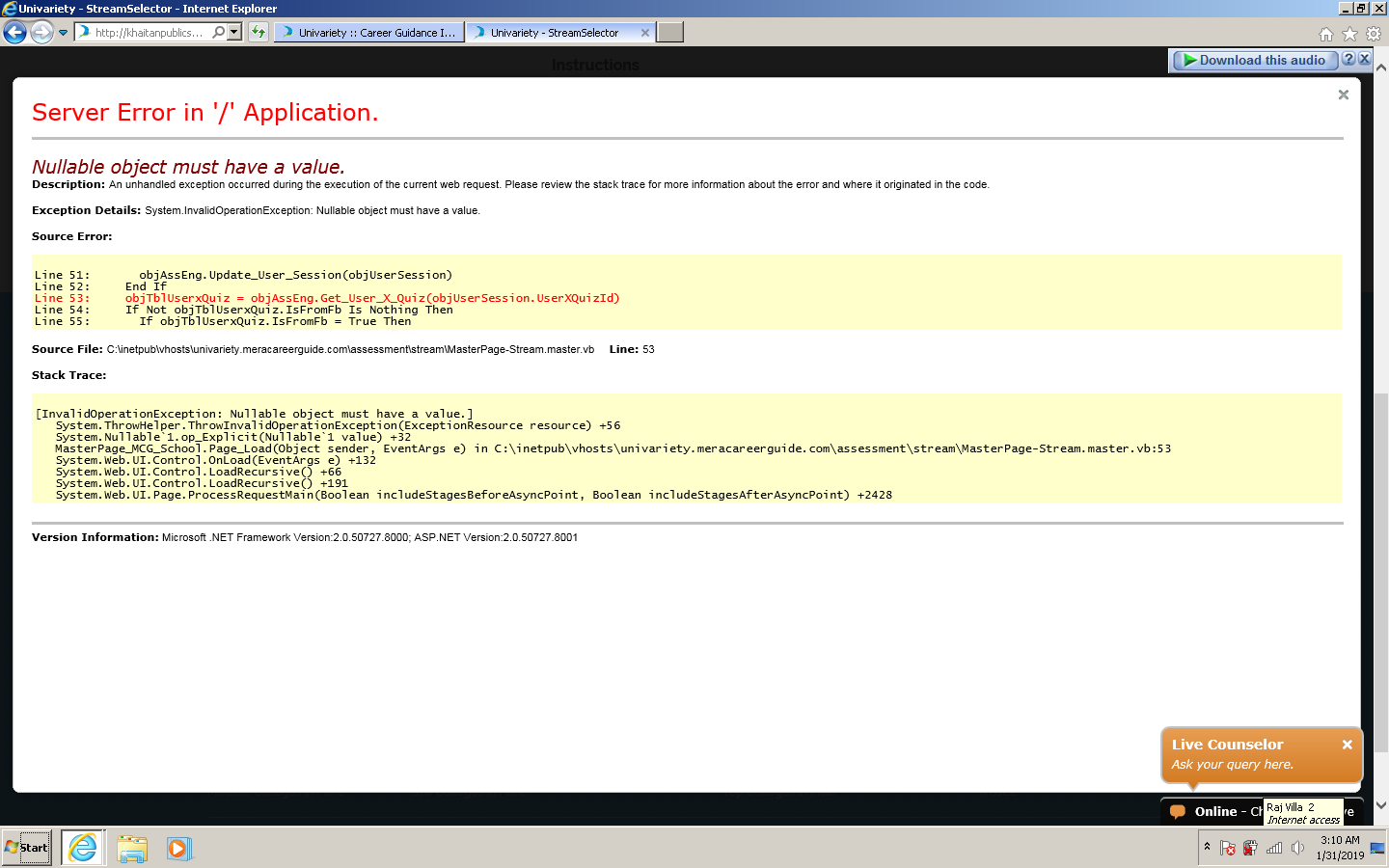This screenshot has height=868, width=1389.
Task: Click the Show desktop monitor icon
Action: tap(1377, 849)
